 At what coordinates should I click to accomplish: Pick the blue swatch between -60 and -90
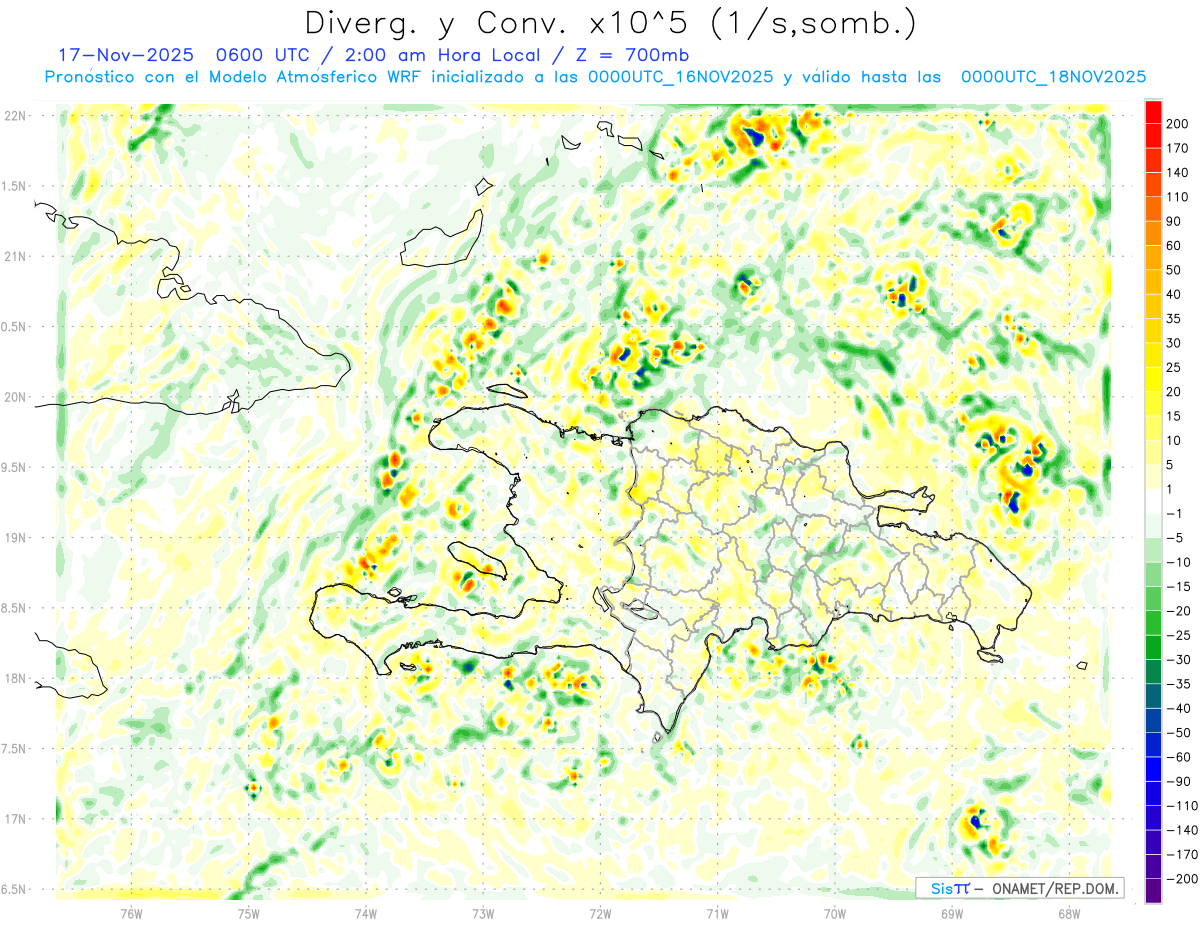1153,769
